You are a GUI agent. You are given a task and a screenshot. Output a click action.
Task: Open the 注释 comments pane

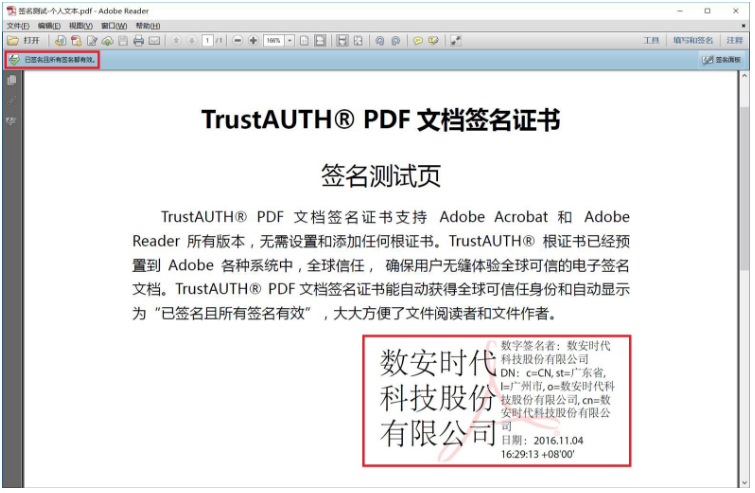734,41
